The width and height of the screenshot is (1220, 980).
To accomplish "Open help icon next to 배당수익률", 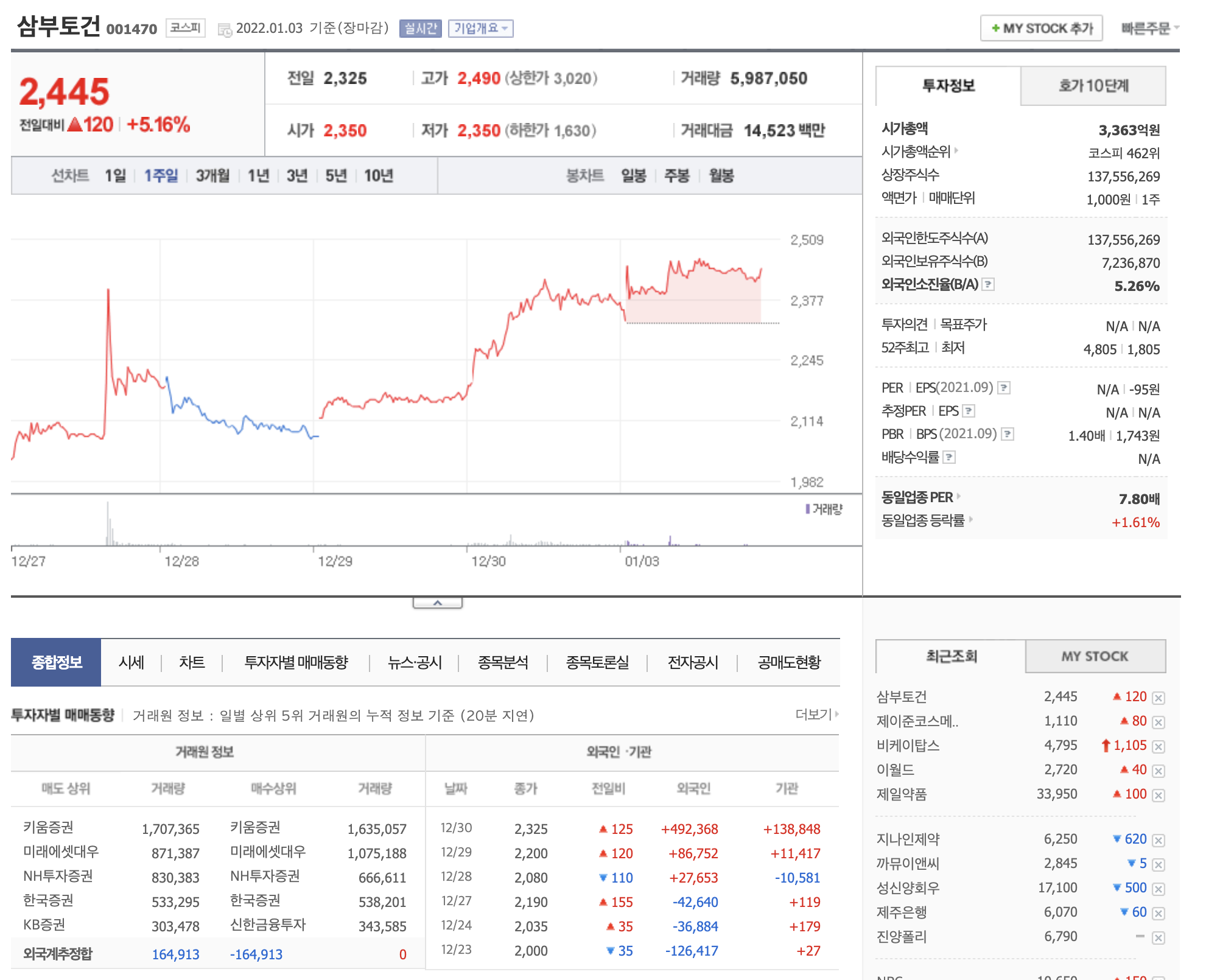I will [949, 457].
